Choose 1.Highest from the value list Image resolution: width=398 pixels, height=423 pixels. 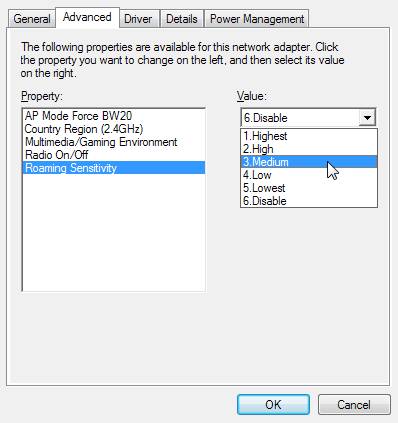click(309, 136)
